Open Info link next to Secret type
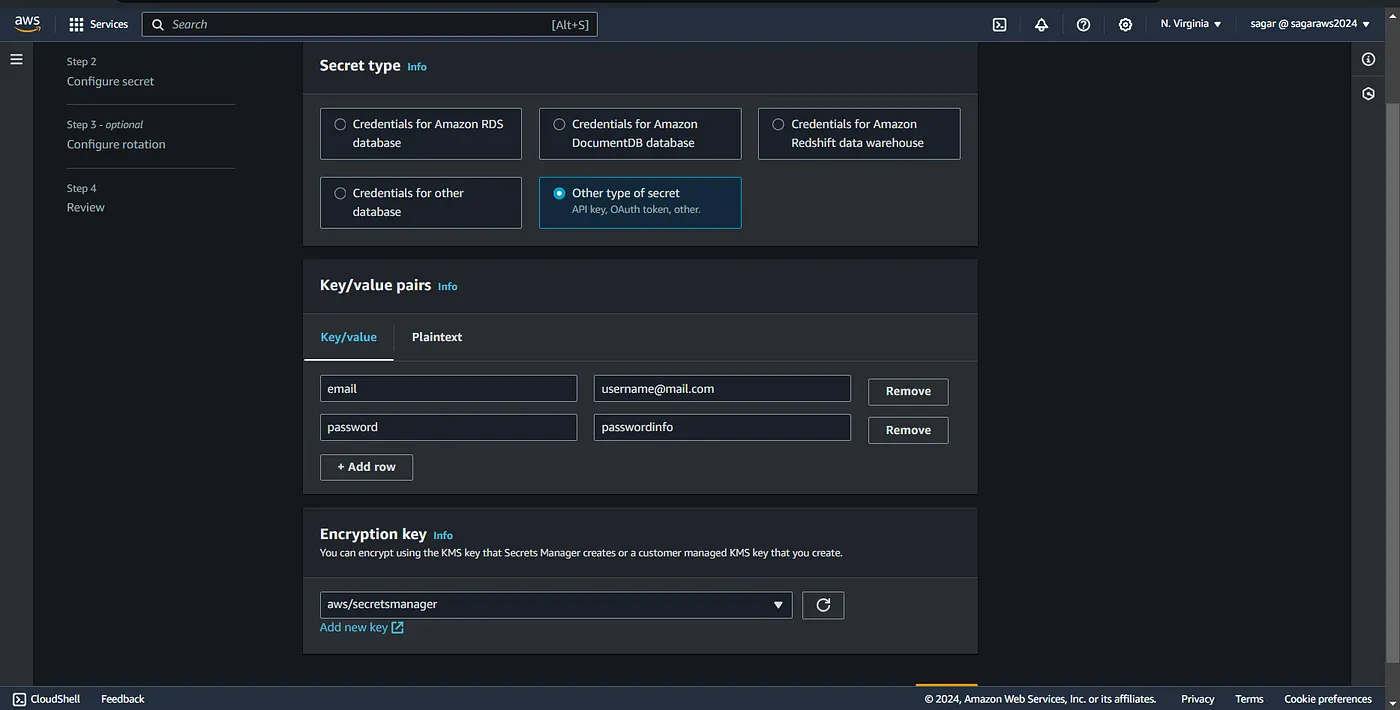The height and width of the screenshot is (710, 1400). 417,67
